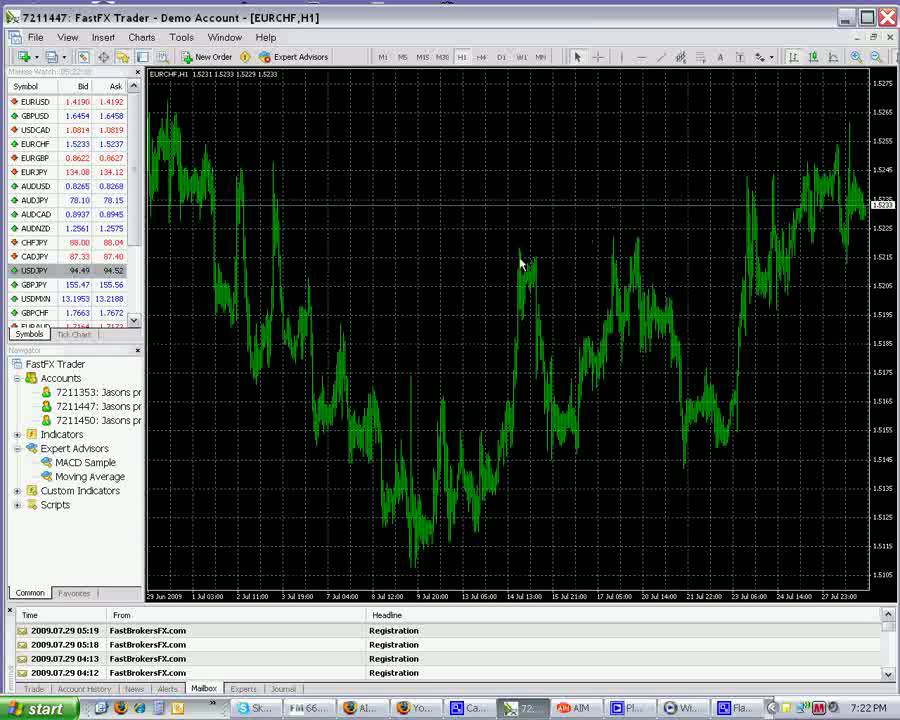Select the equidistant channel tool

tap(681, 57)
